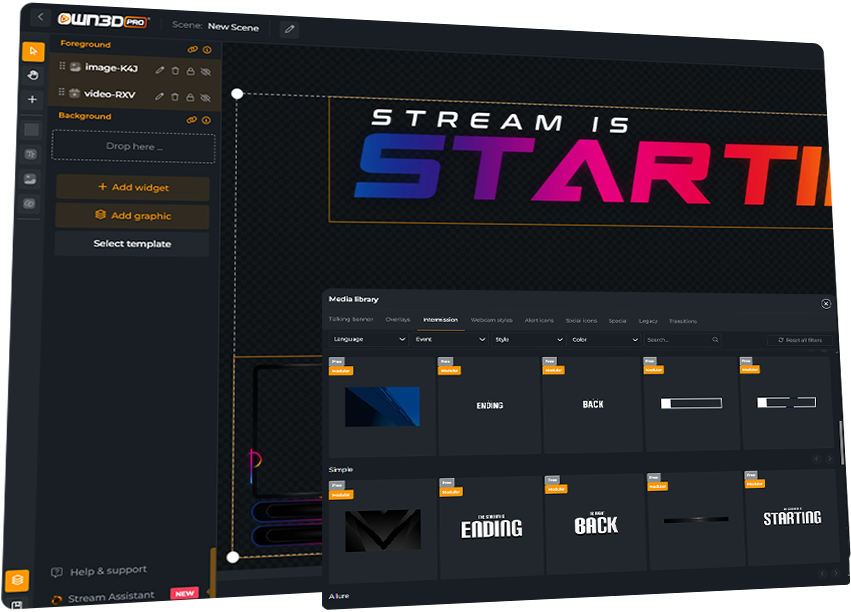Expand the Event filter dropdown
This screenshot has width=851, height=612.
[x=448, y=340]
